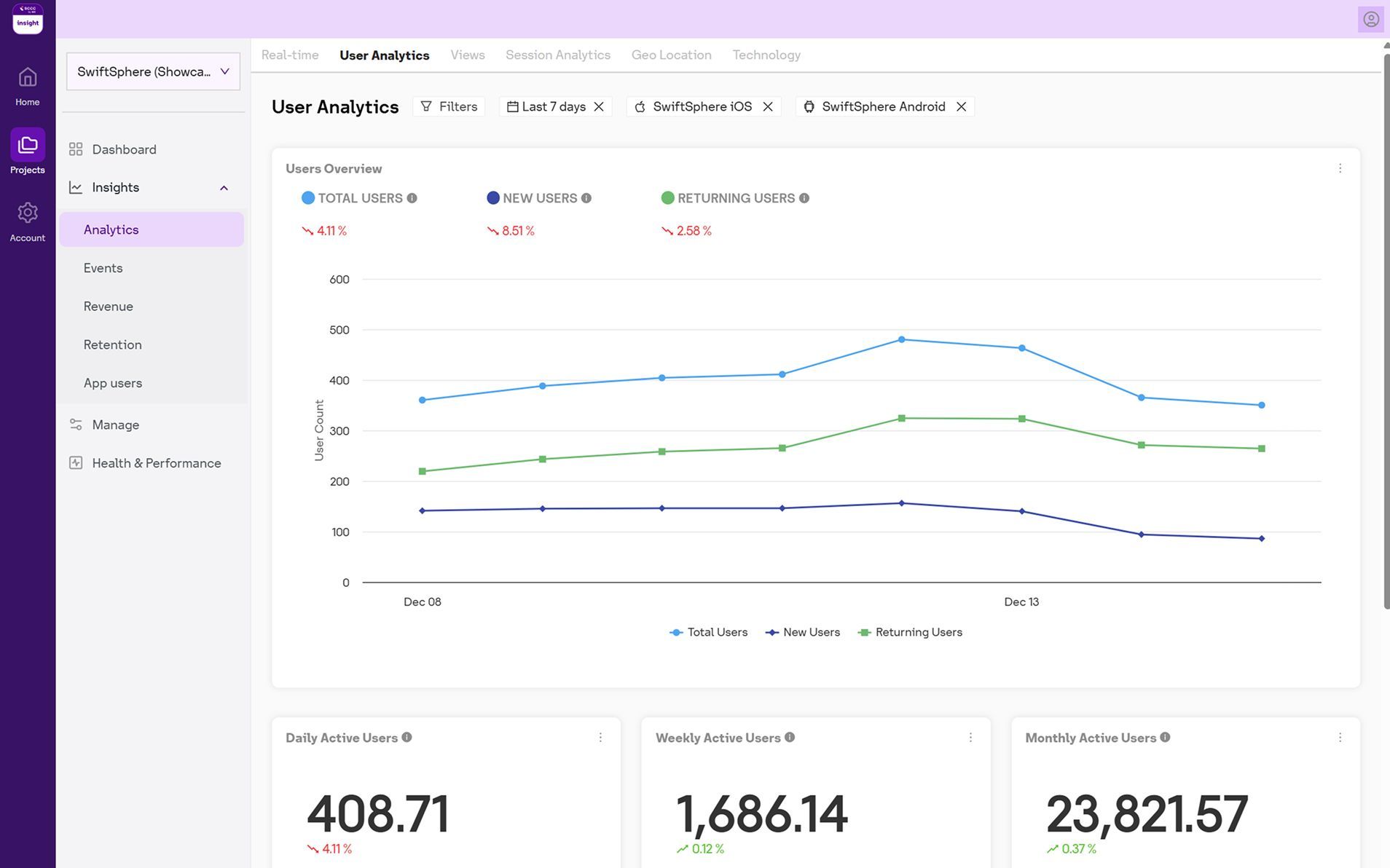Open Weekly Active Users kebab menu
The width and height of the screenshot is (1390, 868).
pyautogui.click(x=970, y=738)
